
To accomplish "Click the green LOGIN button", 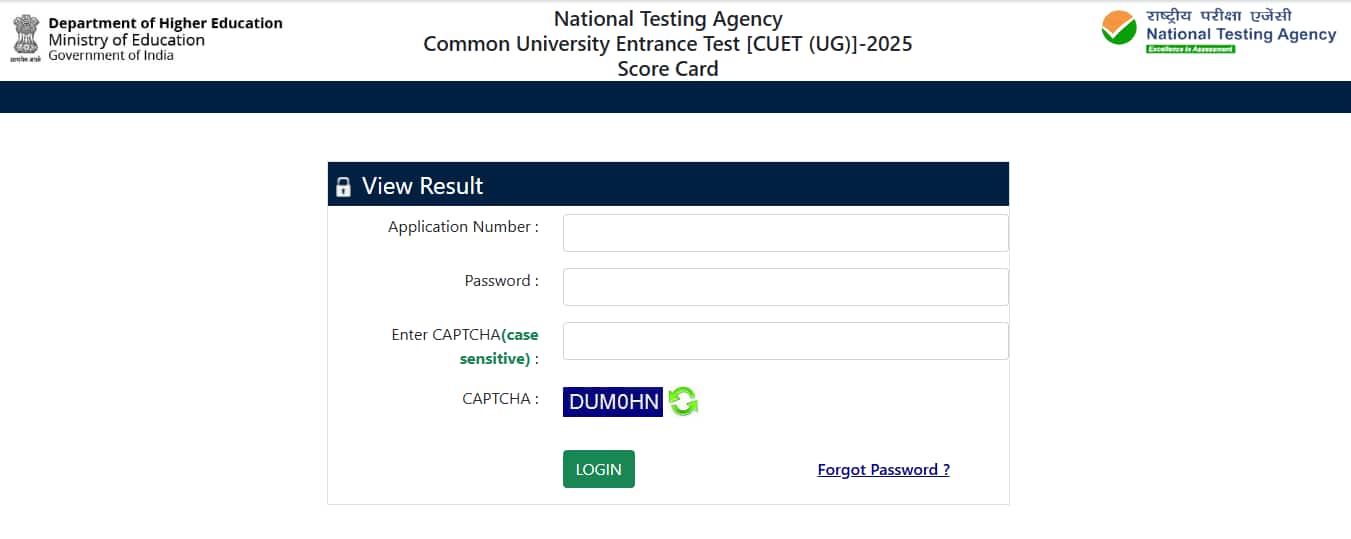I will coord(598,469).
